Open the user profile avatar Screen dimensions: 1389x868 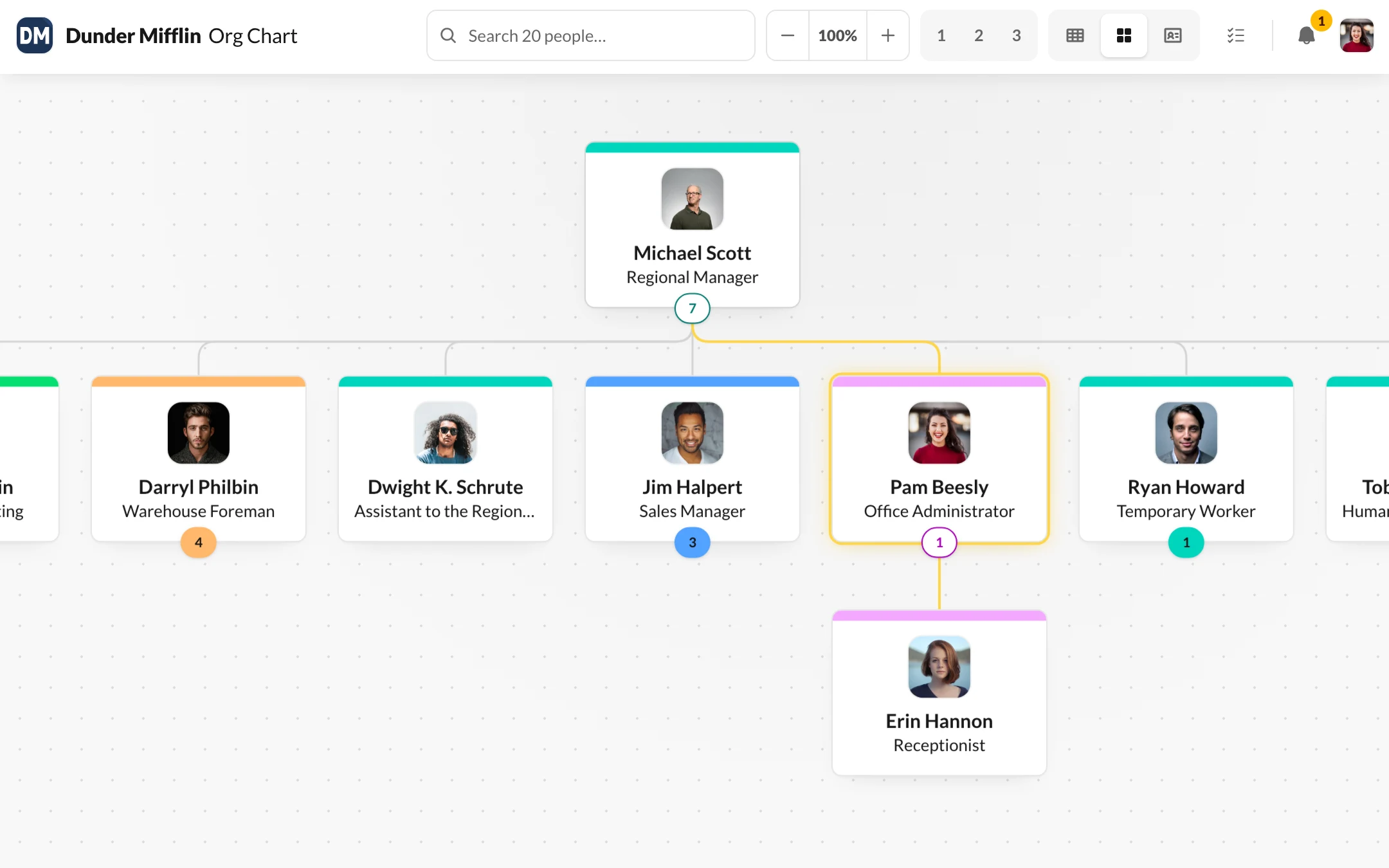click(1357, 35)
